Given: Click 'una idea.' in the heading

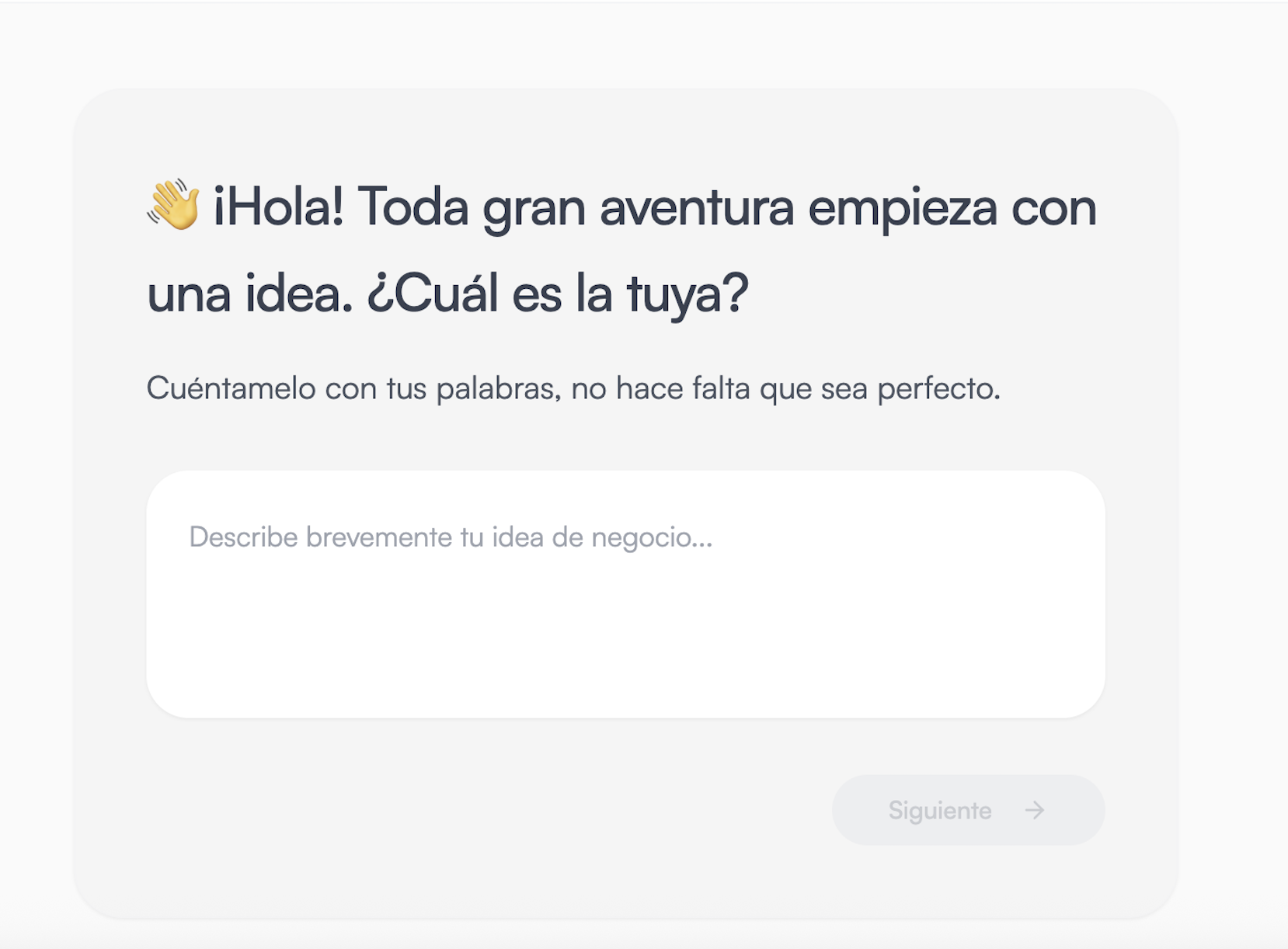Looking at the screenshot, I should pyautogui.click(x=249, y=294).
